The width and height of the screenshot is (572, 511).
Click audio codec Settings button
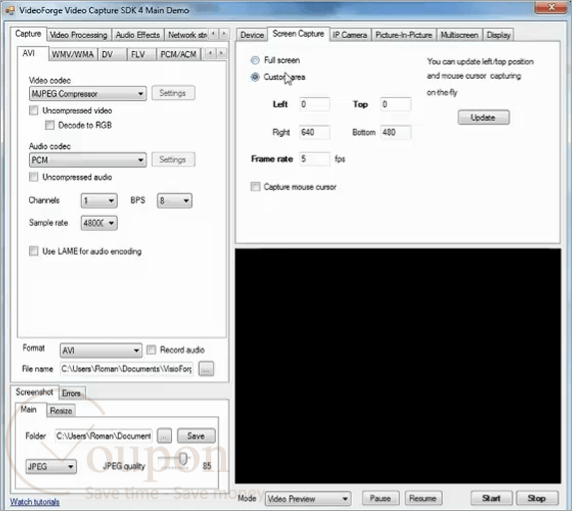[x=173, y=159]
